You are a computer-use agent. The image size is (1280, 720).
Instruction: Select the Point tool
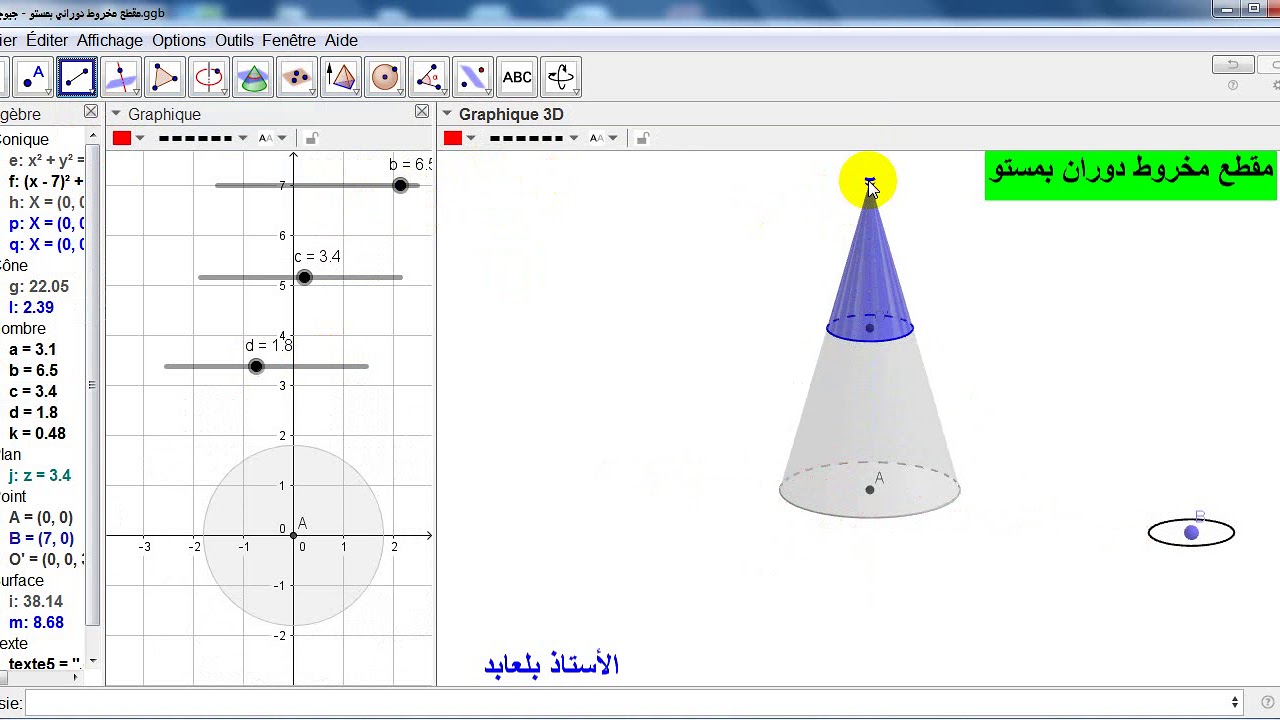coord(33,77)
